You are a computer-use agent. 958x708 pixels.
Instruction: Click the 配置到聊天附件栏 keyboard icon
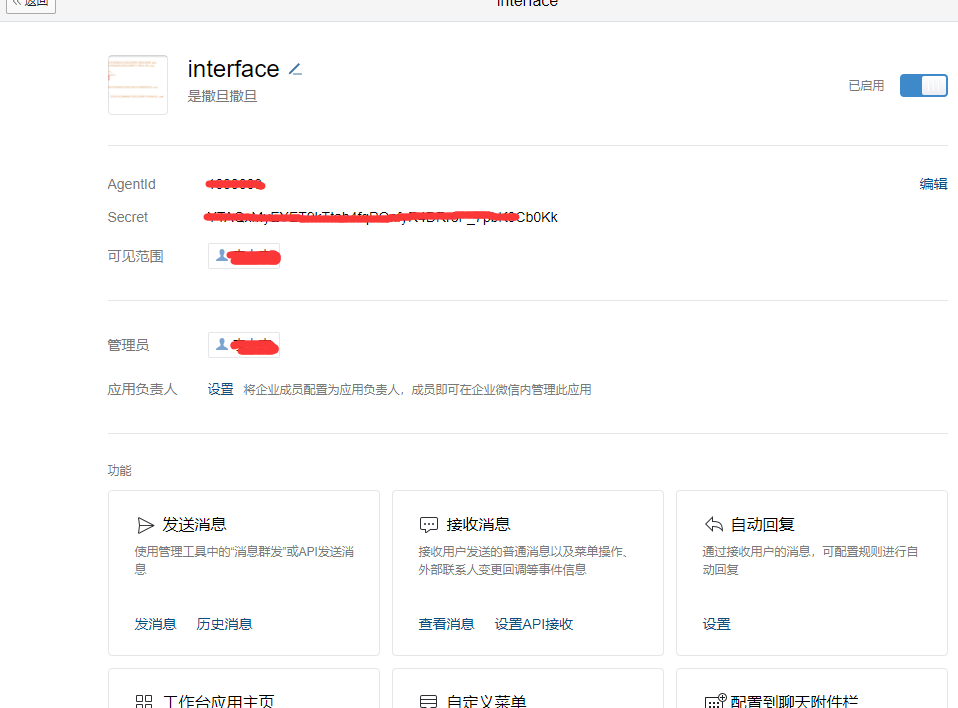715,701
